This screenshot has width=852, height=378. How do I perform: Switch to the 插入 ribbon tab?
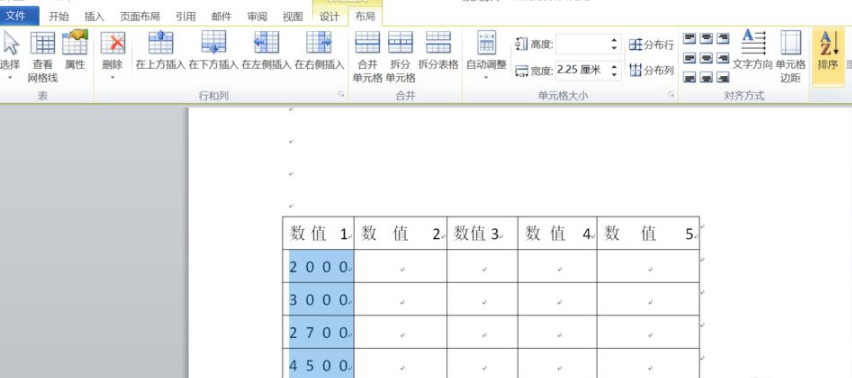tap(94, 16)
